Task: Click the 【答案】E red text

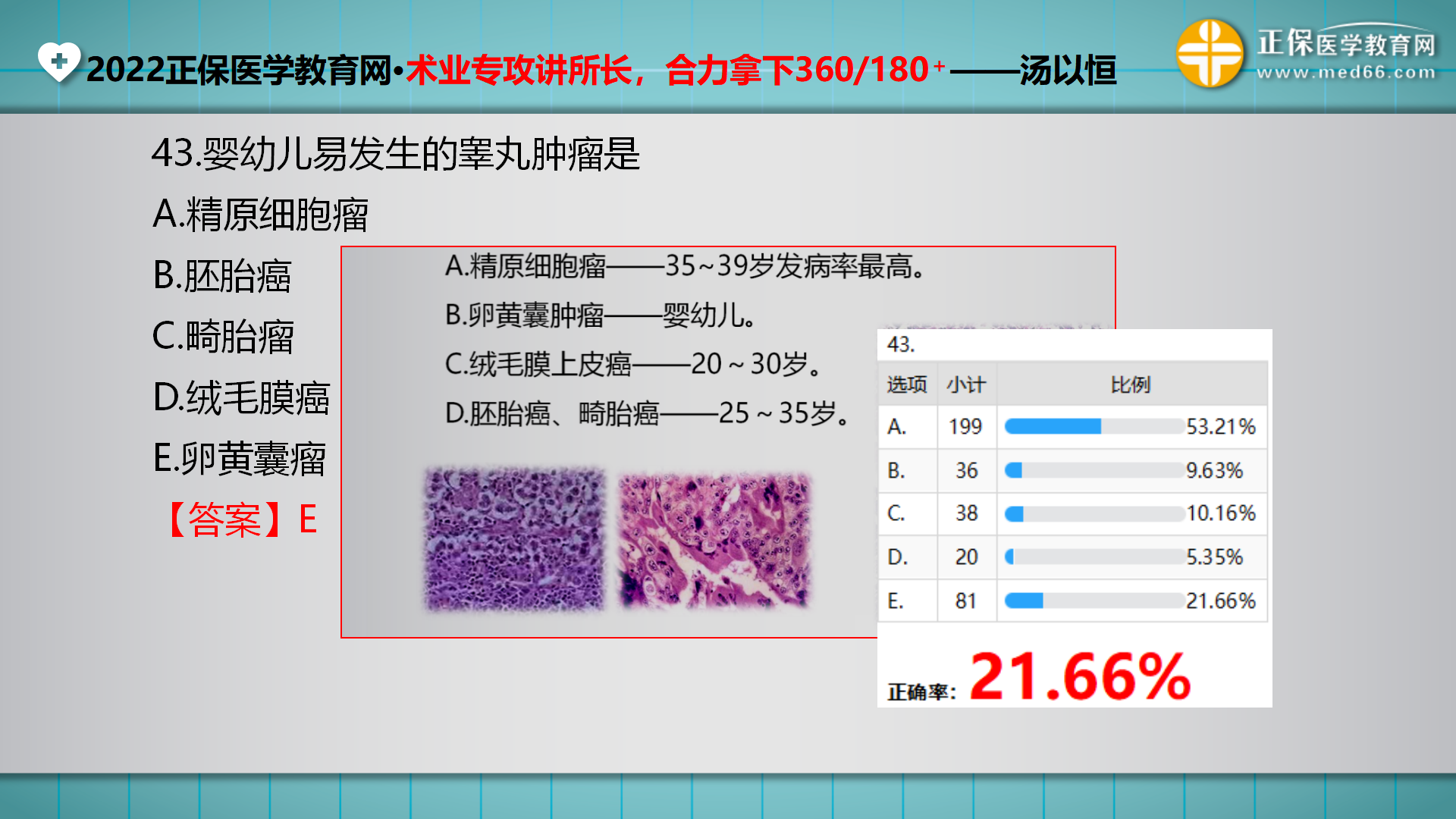Action: pyautogui.click(x=243, y=519)
